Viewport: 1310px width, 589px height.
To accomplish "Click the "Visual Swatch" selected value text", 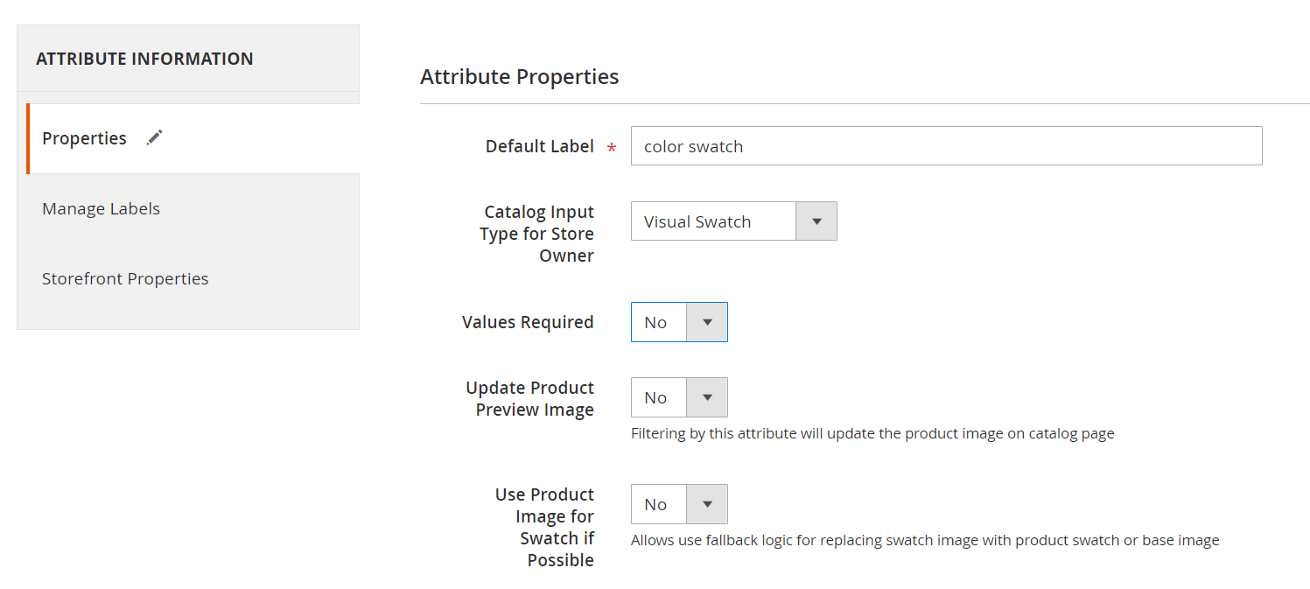I will tap(697, 222).
